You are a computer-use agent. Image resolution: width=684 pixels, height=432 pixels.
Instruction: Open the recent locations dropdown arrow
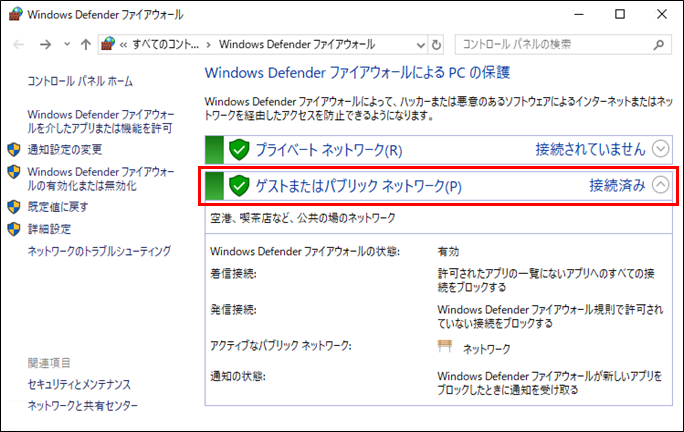(67, 44)
